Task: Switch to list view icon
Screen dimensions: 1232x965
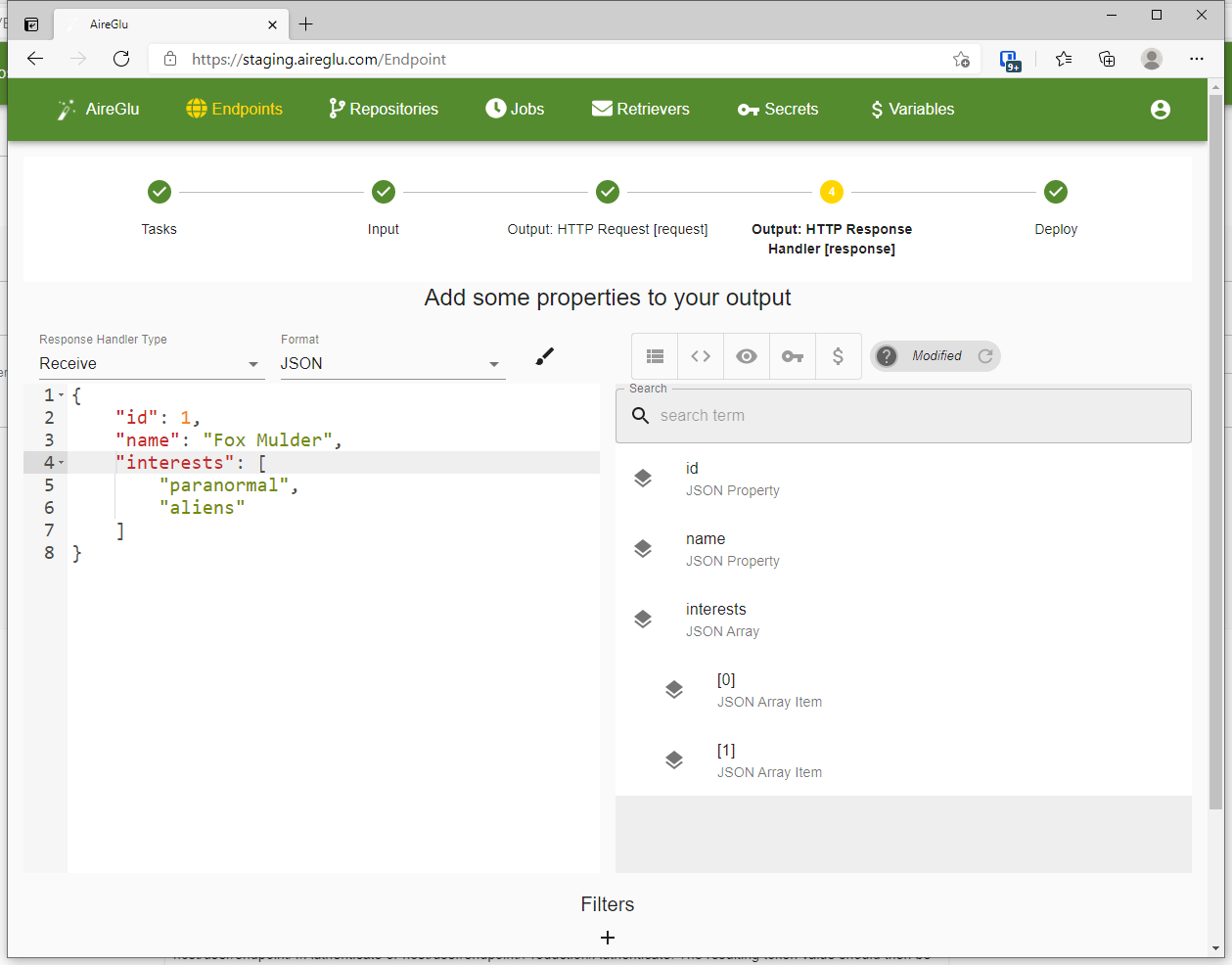Action: click(x=656, y=356)
